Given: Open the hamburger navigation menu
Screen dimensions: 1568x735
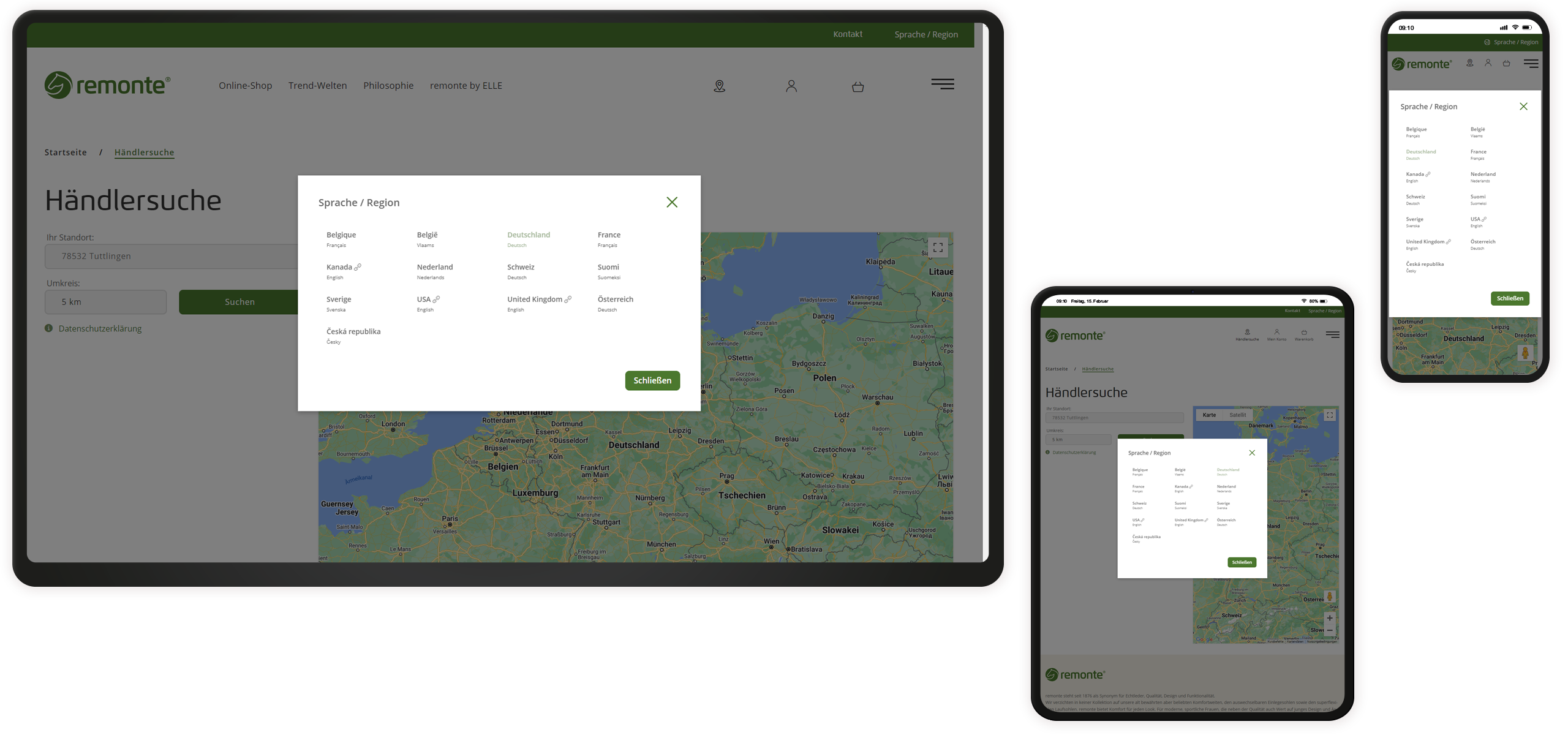Looking at the screenshot, I should coord(943,84).
